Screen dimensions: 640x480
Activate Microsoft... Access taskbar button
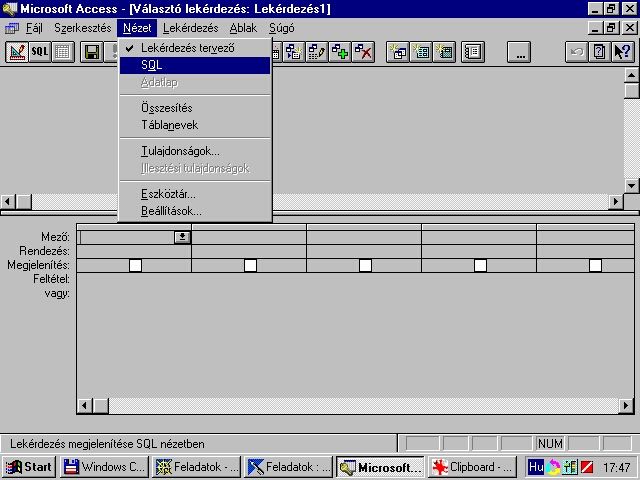click(380, 467)
